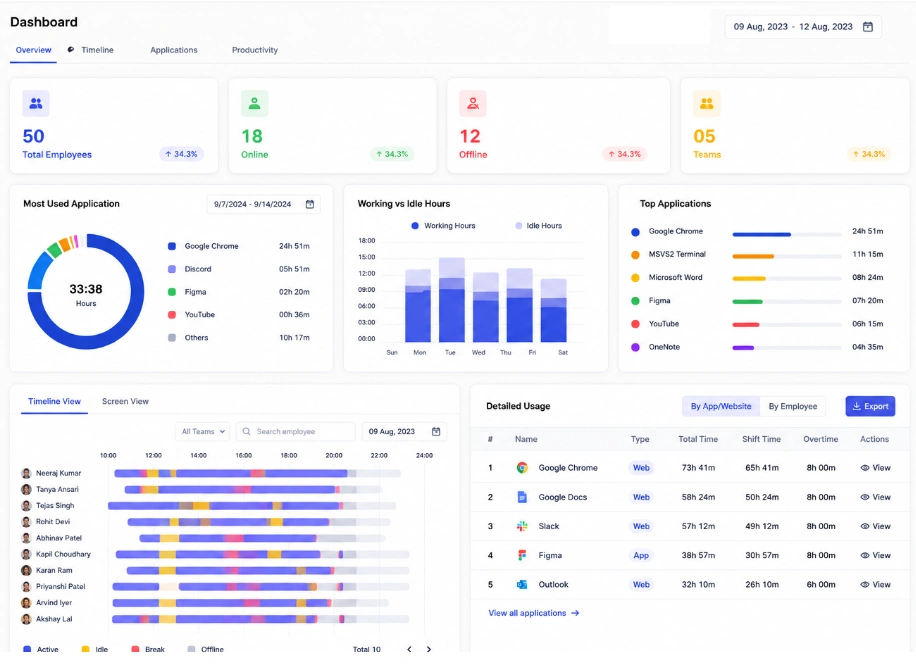
Task: Click the OneNote purple progress bar
Action: [x=743, y=348]
